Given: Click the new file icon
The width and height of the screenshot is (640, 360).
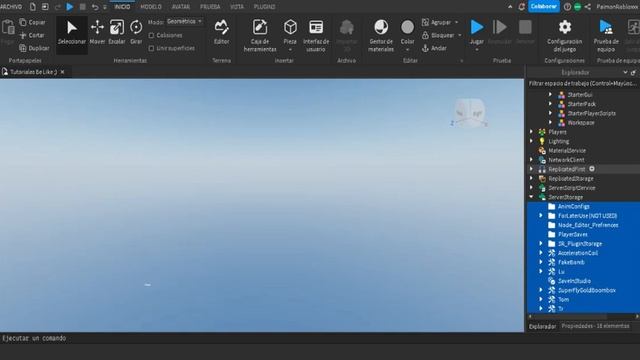Looking at the screenshot, I should coord(33,7).
